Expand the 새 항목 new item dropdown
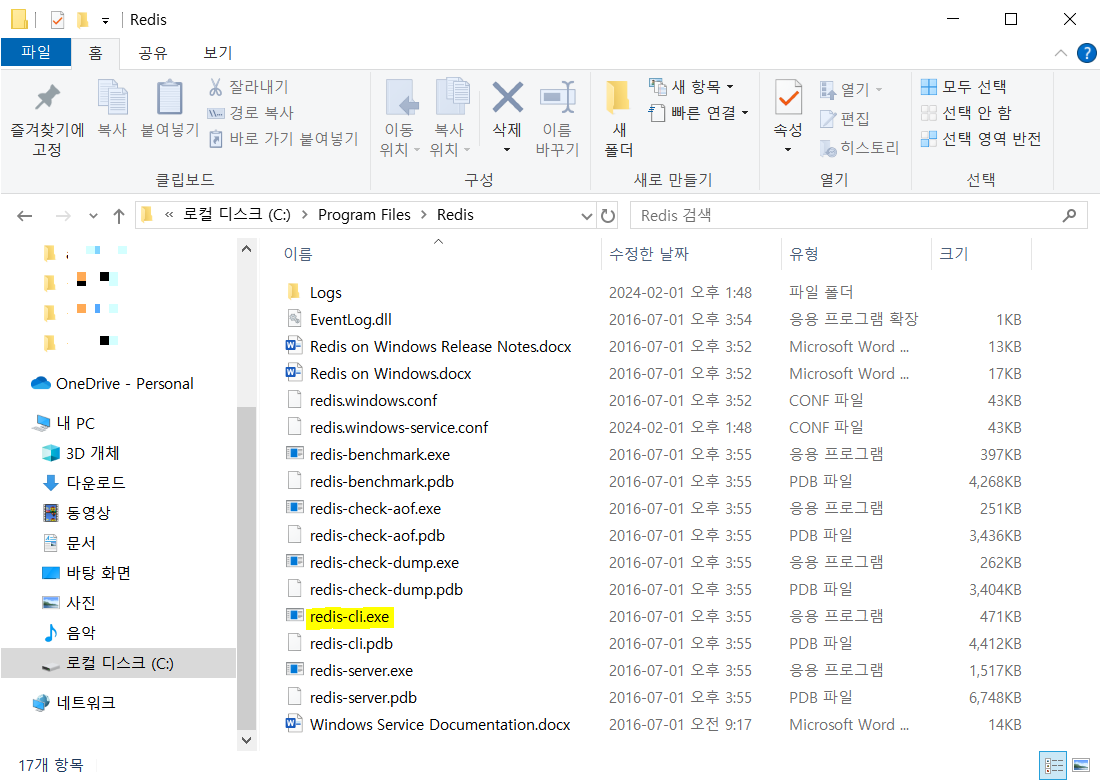 tap(692, 86)
